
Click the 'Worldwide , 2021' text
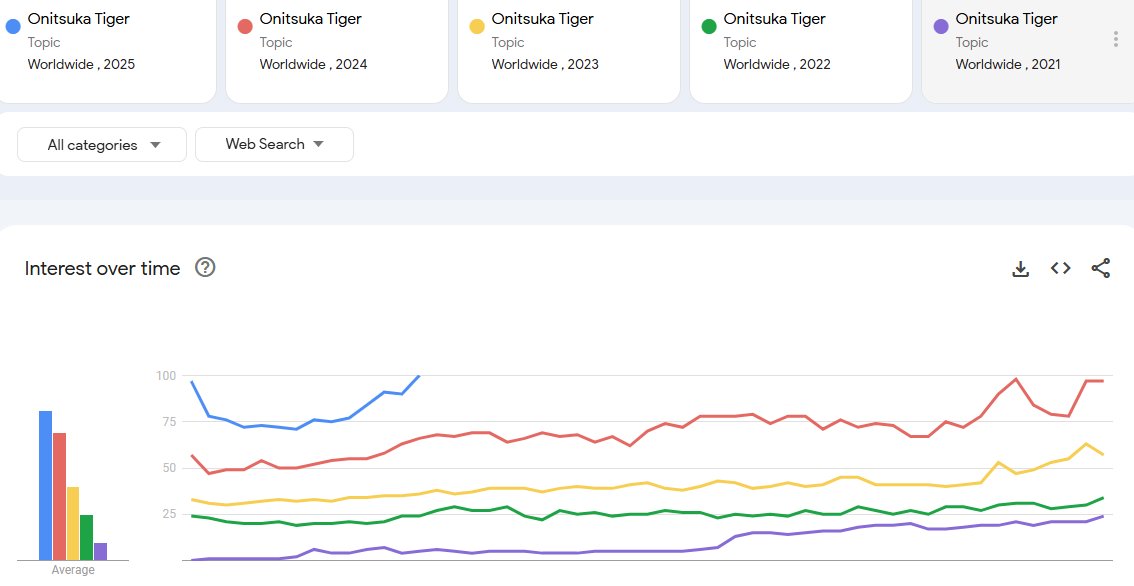click(1008, 64)
